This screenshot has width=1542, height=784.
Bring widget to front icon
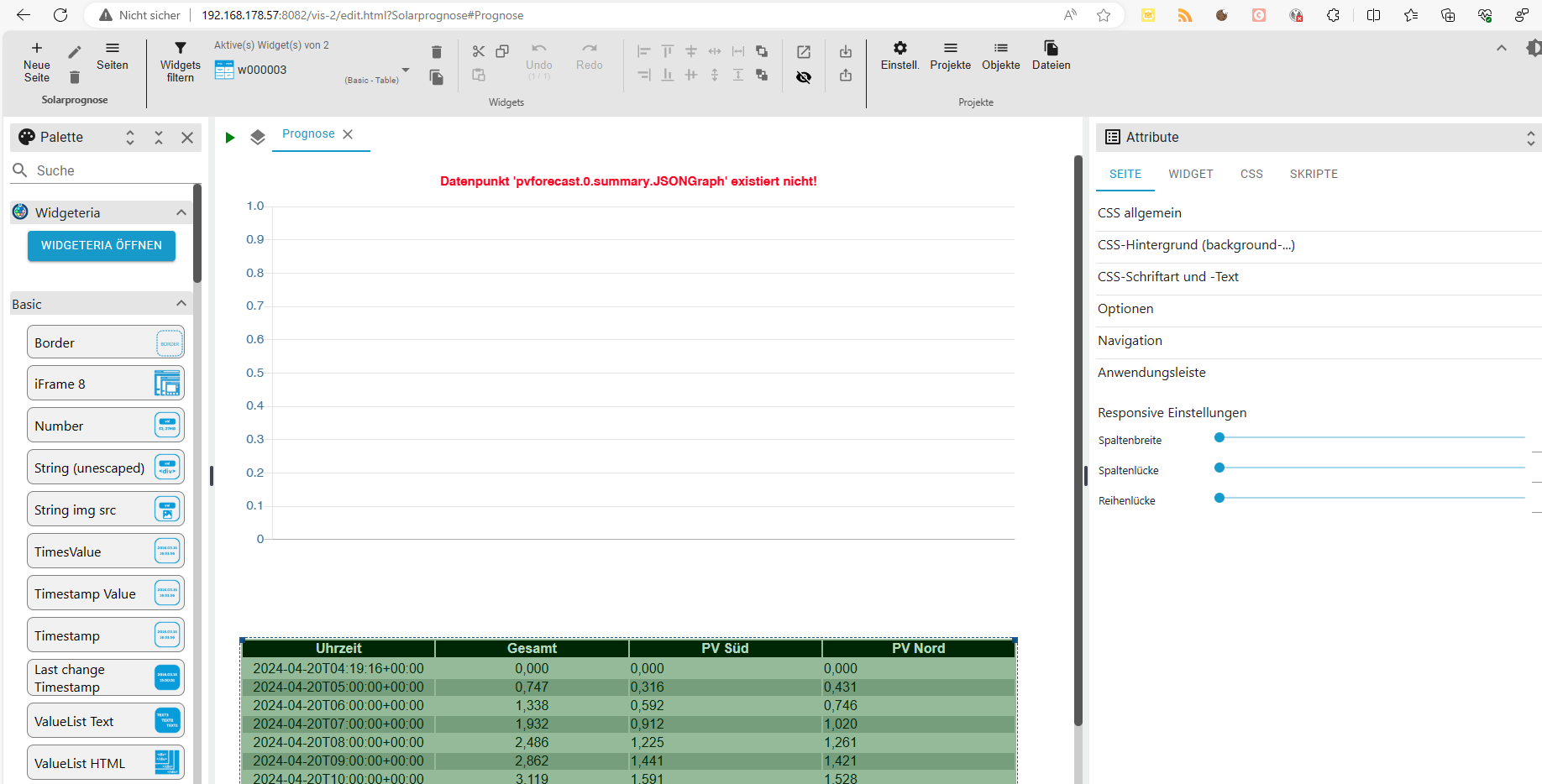[762, 51]
